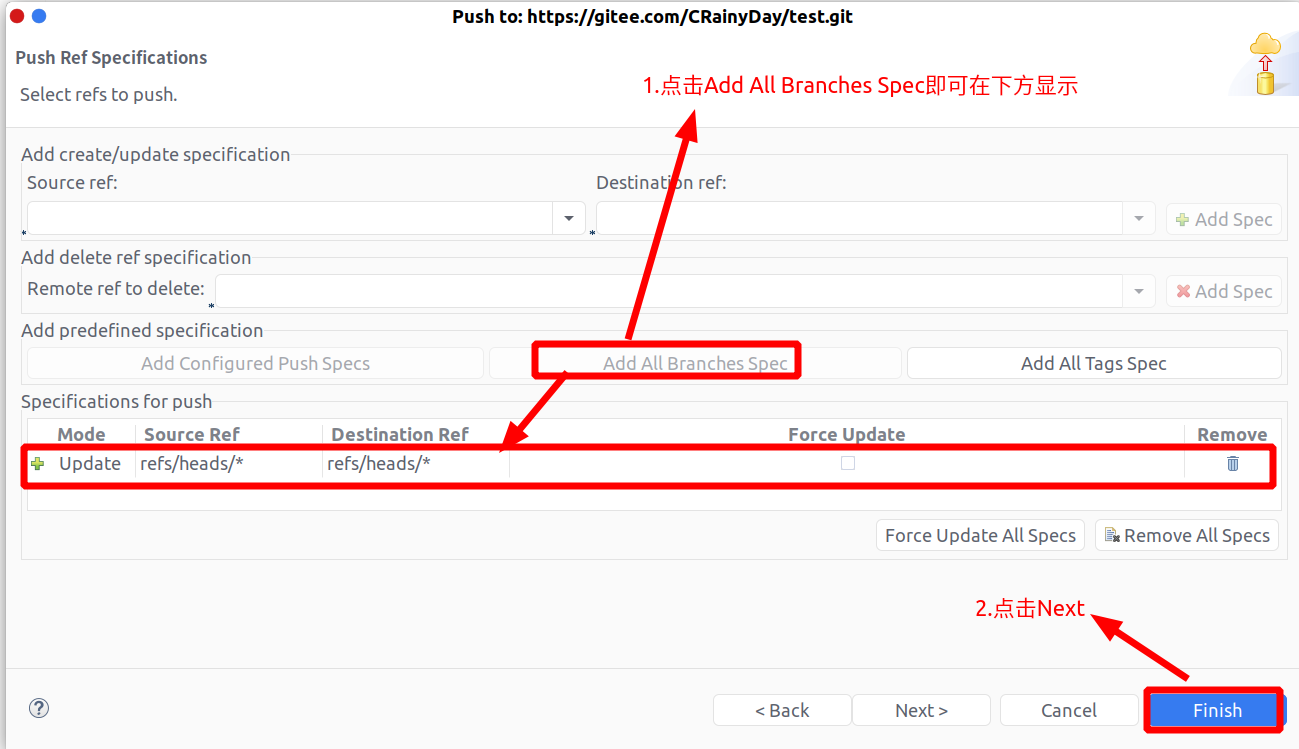Click Force Update All Specs

(x=980, y=534)
